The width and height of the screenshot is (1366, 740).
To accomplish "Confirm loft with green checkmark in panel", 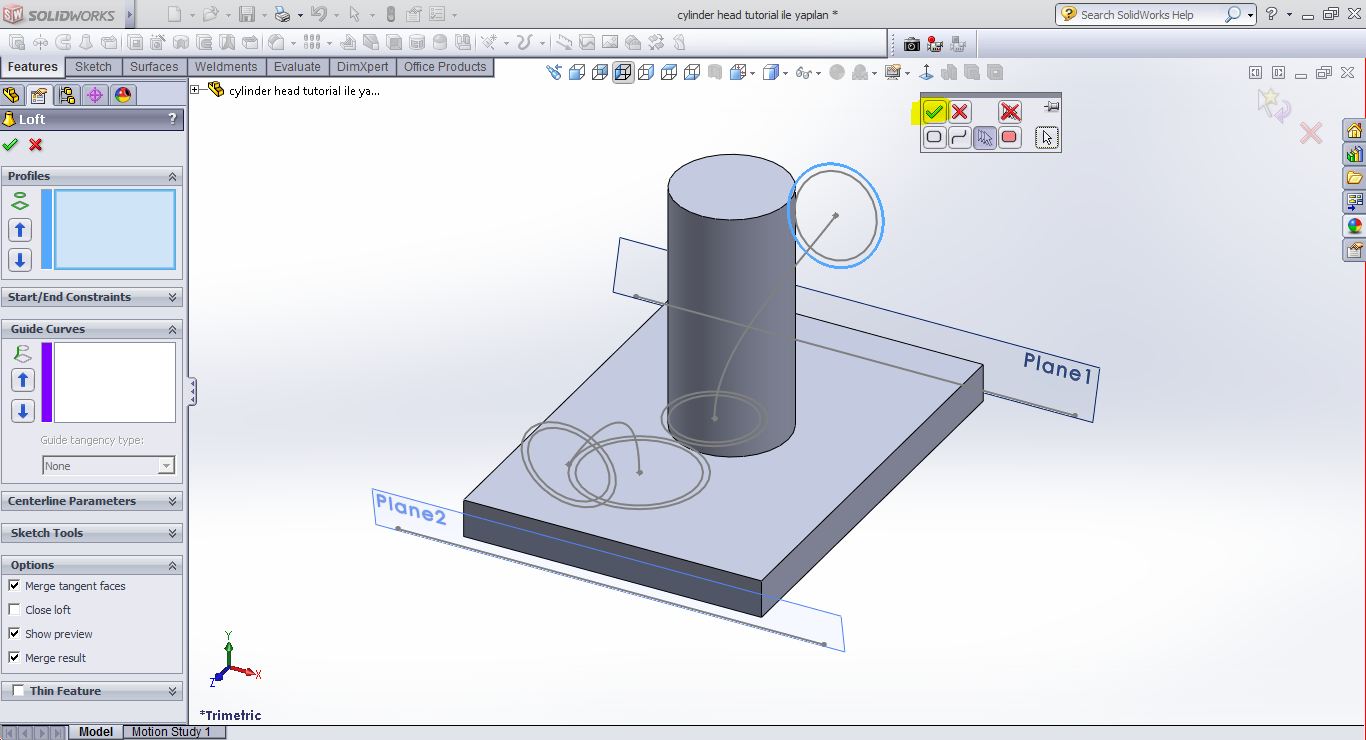I will point(10,145).
